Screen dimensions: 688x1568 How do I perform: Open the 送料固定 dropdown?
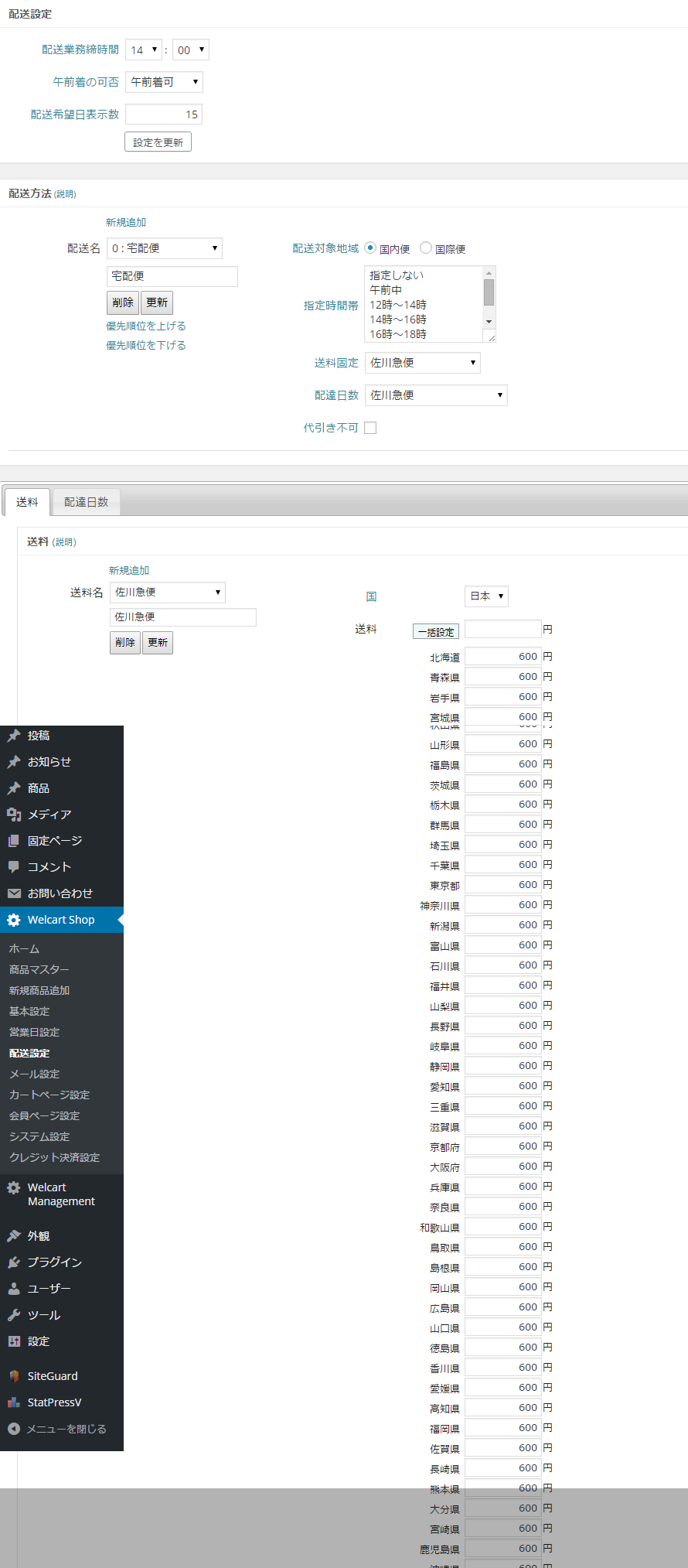click(423, 363)
